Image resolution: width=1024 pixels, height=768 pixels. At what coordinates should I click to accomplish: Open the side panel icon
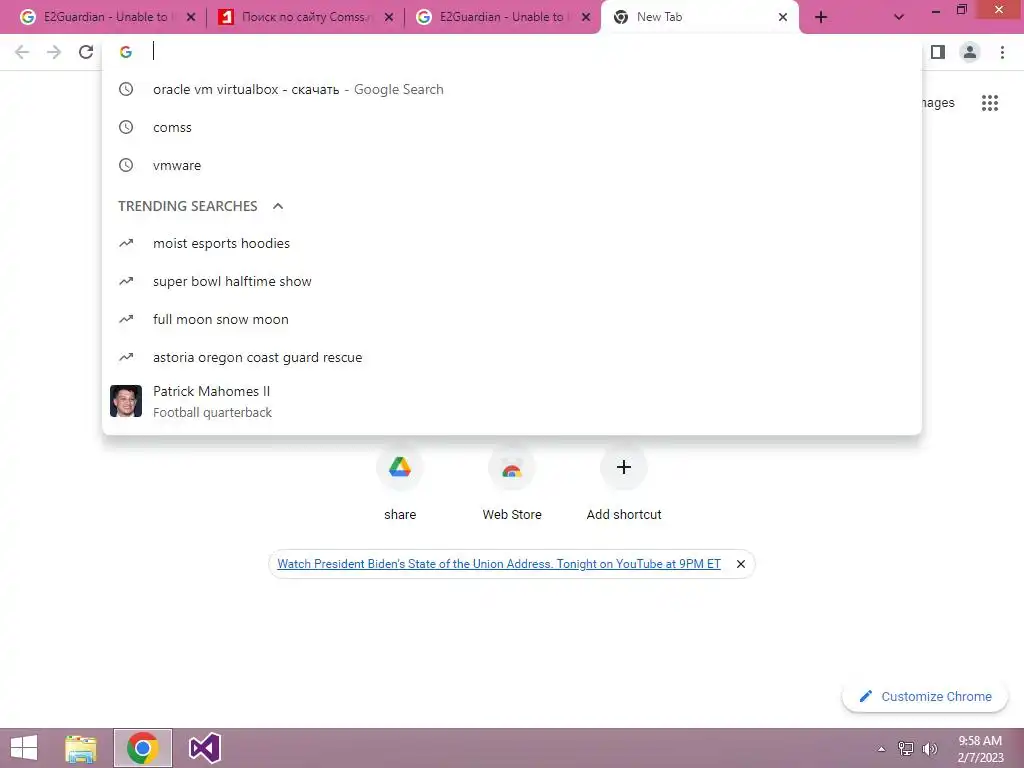pyautogui.click(x=938, y=52)
